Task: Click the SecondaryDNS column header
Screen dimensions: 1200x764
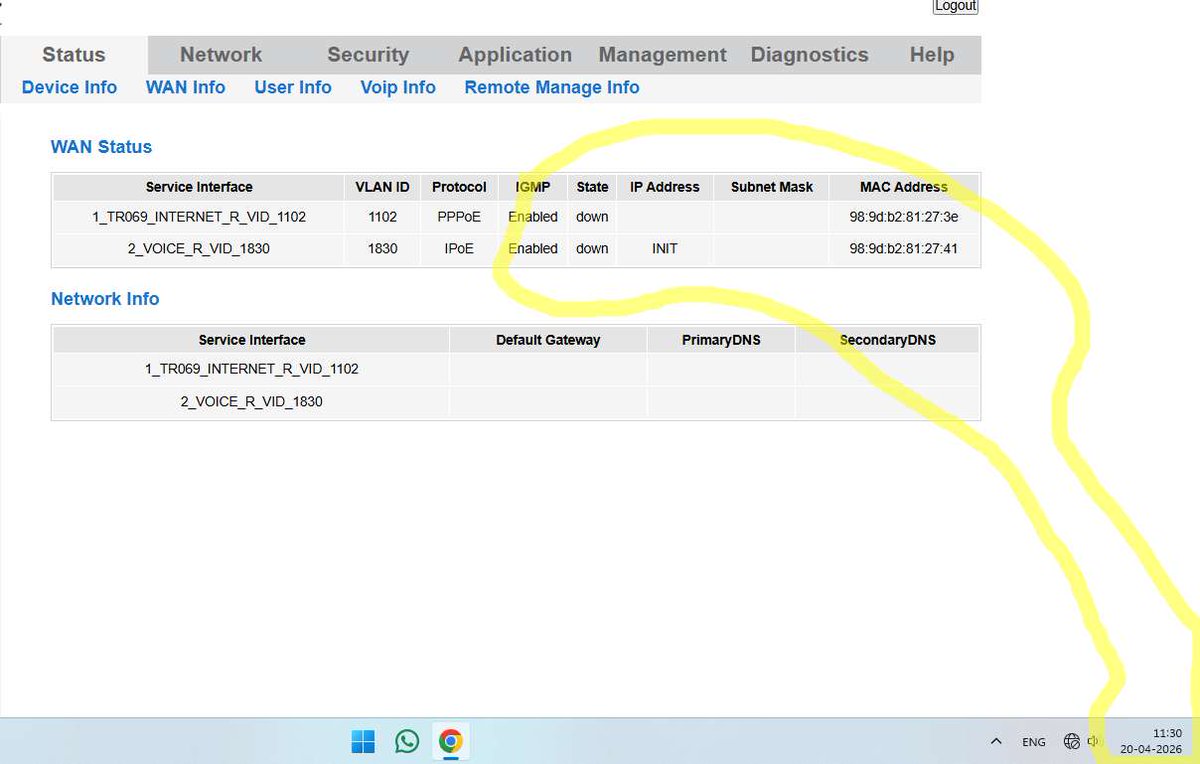Action: [888, 340]
